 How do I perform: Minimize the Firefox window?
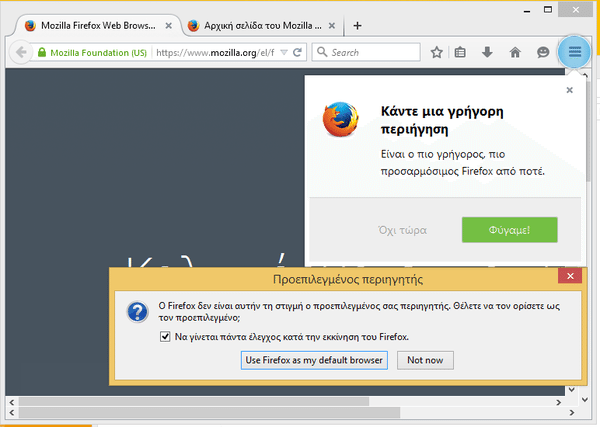coord(527,10)
